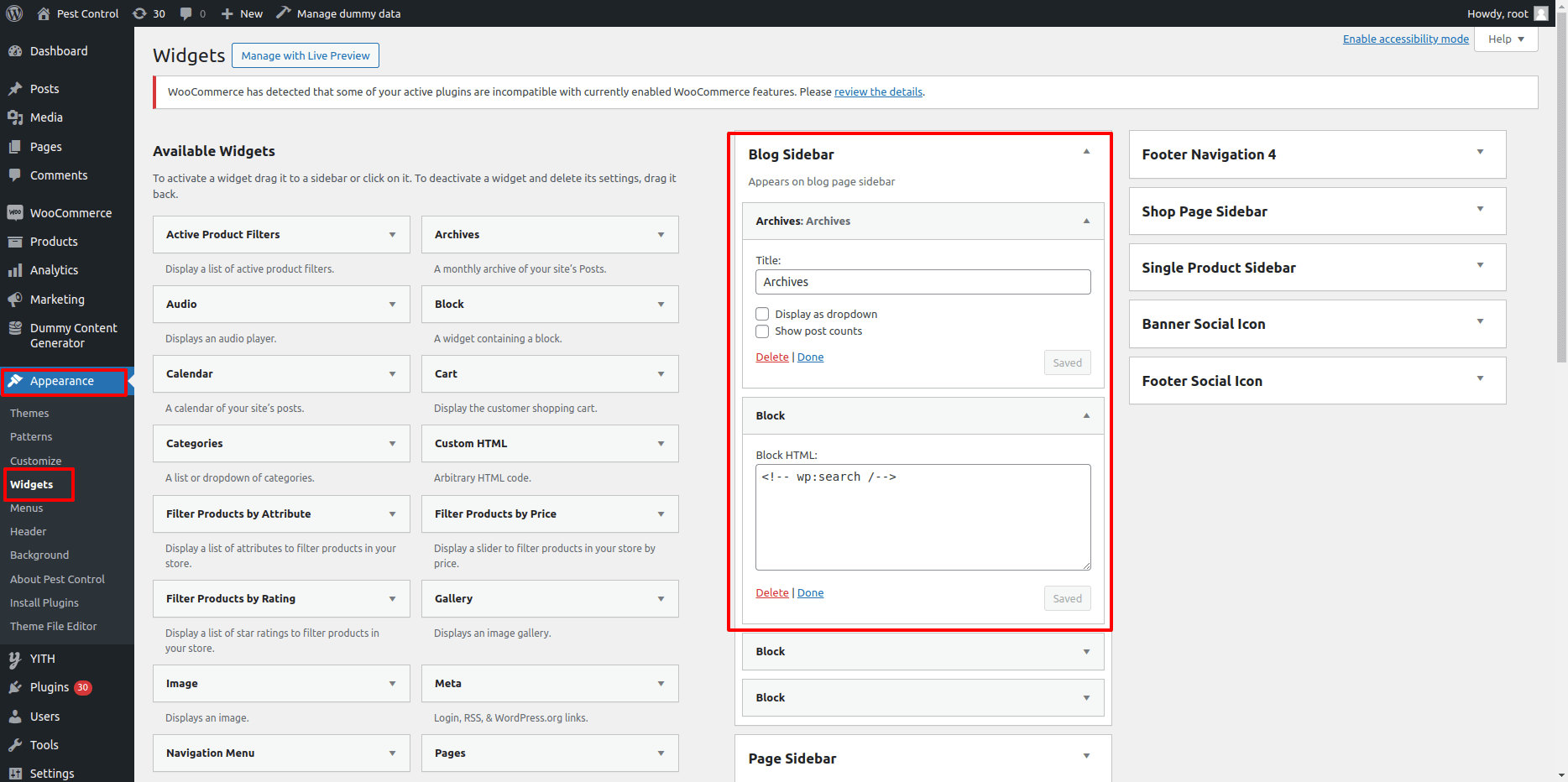The width and height of the screenshot is (1568, 782).
Task: Check the Show post counts option
Action: [762, 331]
